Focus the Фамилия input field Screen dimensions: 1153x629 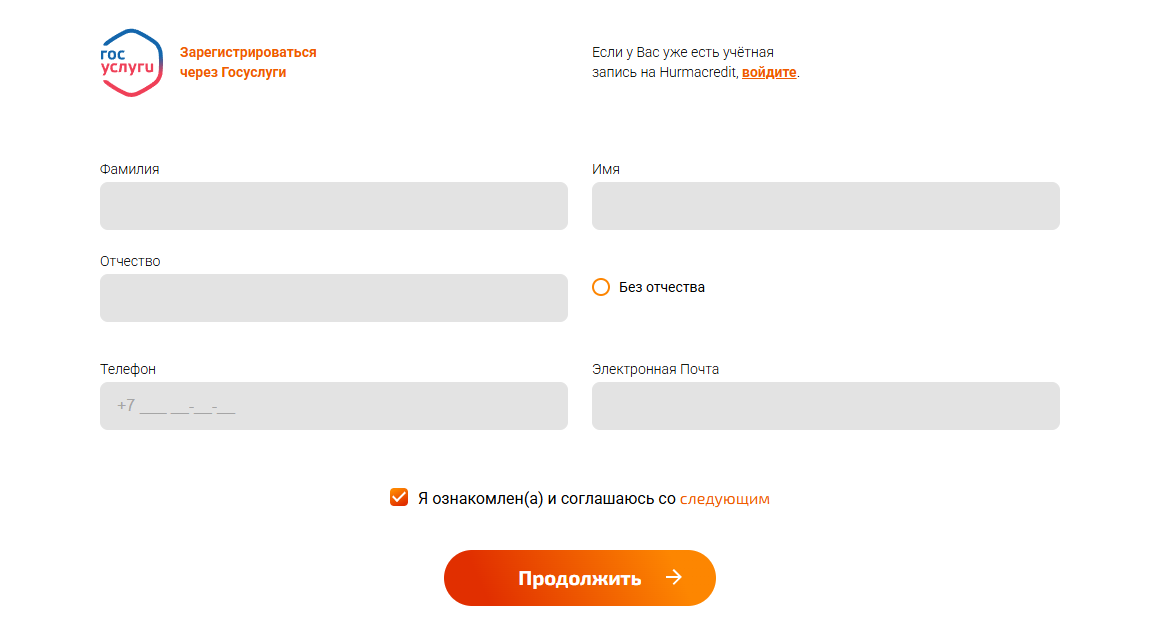pyautogui.click(x=333, y=206)
